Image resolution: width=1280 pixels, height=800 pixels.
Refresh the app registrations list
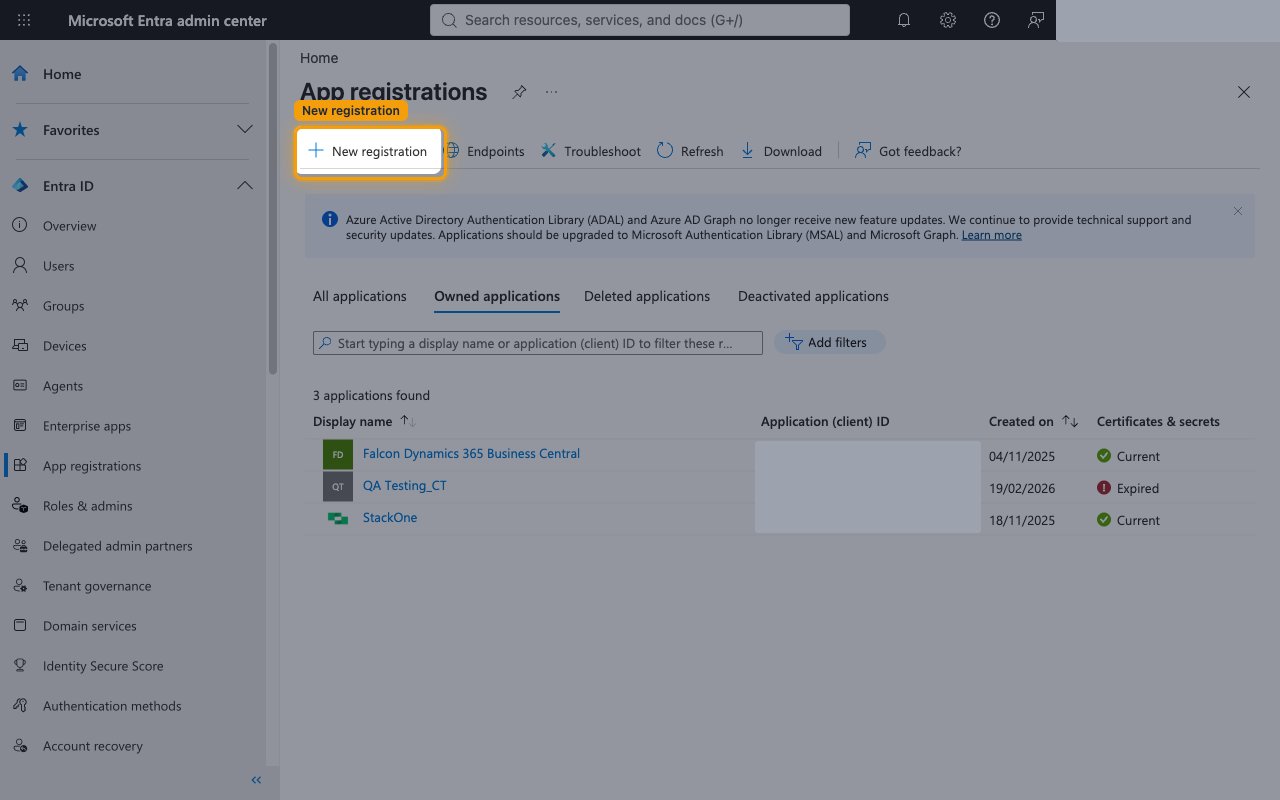click(690, 151)
